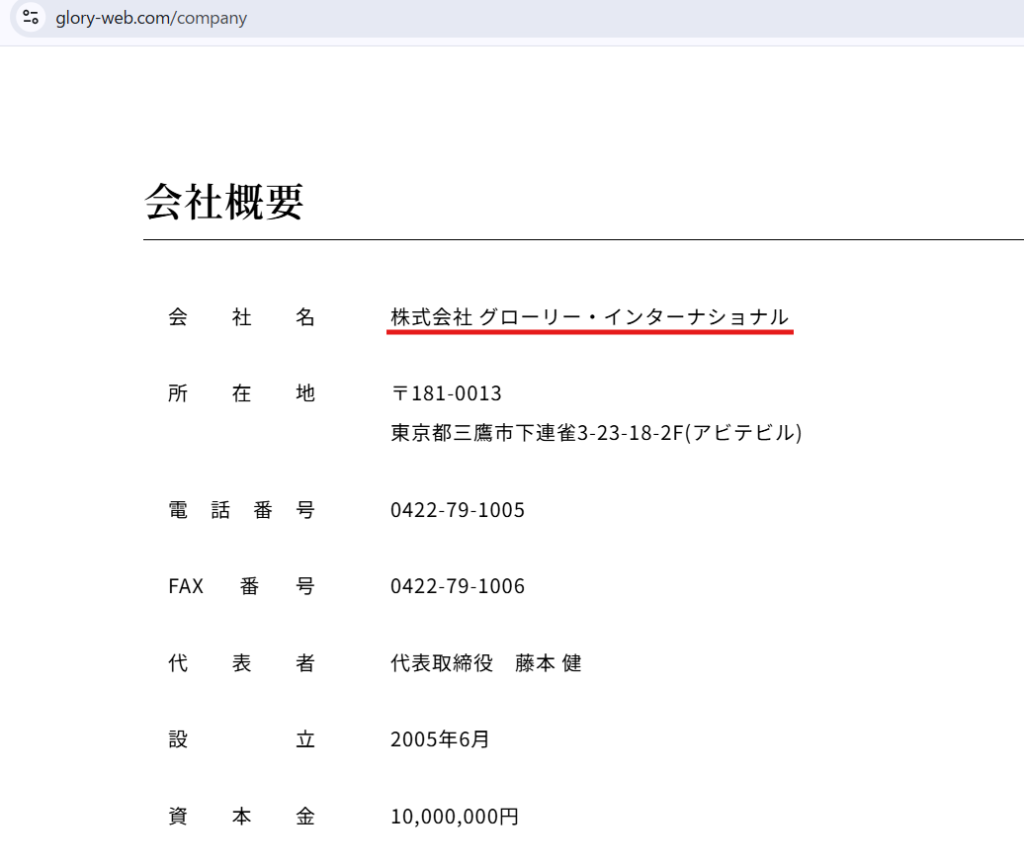
Task: Open site permissions via the tune icon
Action: (x=29, y=17)
